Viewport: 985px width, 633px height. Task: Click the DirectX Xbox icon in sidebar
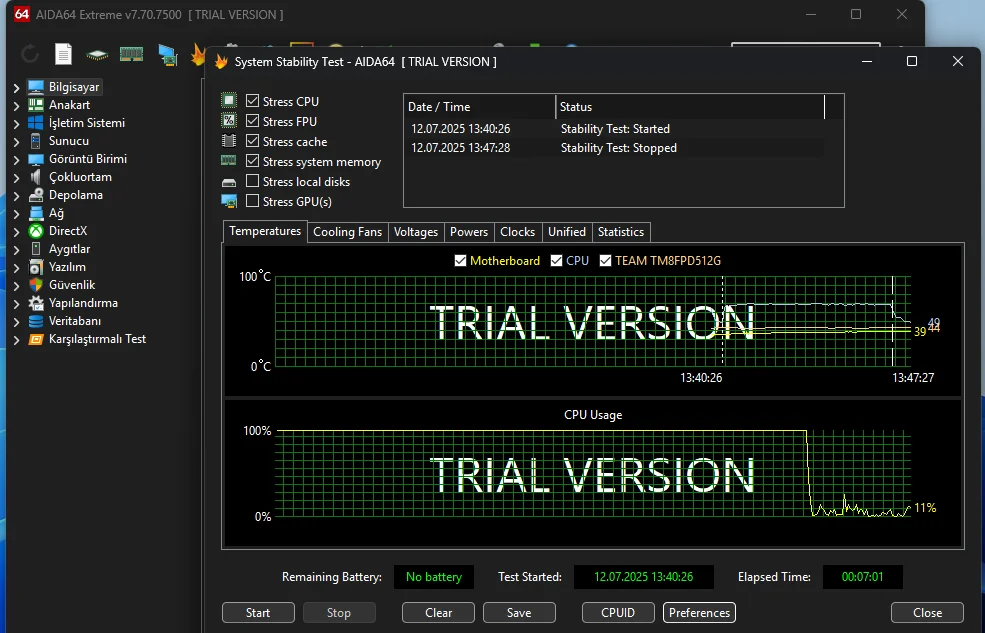(36, 231)
